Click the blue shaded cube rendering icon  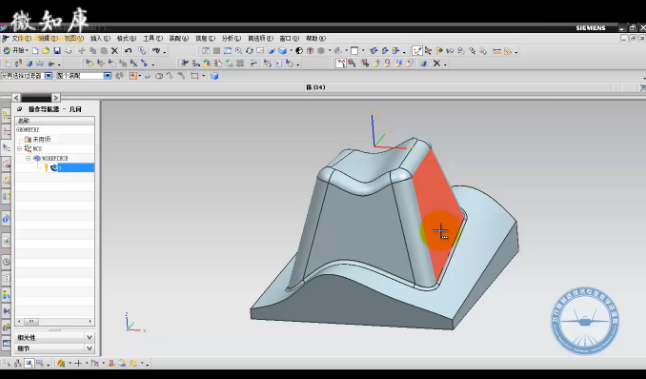(283, 51)
